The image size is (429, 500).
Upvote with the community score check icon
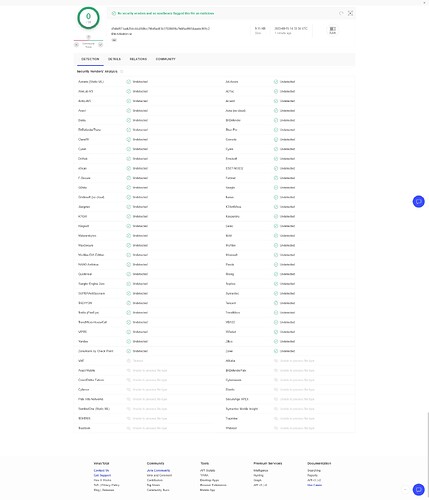[100, 45]
